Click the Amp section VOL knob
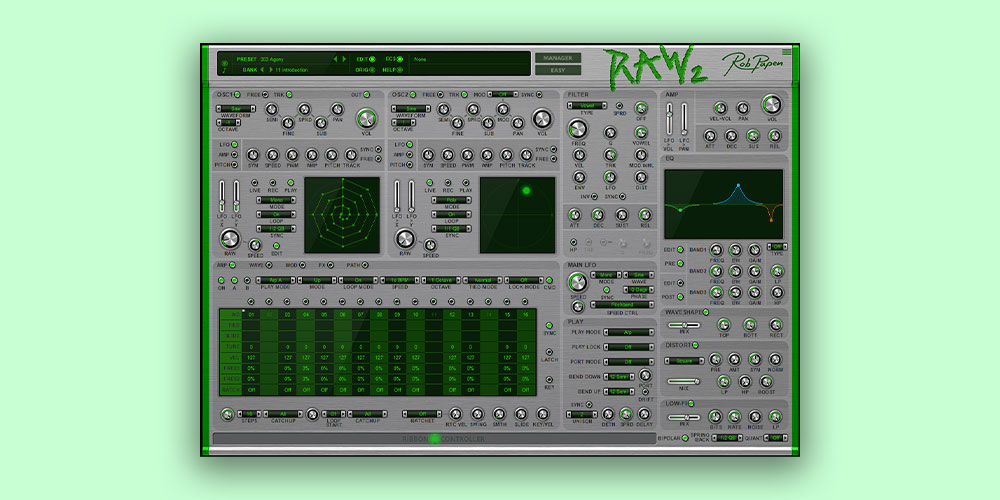This screenshot has height=500, width=1000. pyautogui.click(x=771, y=105)
